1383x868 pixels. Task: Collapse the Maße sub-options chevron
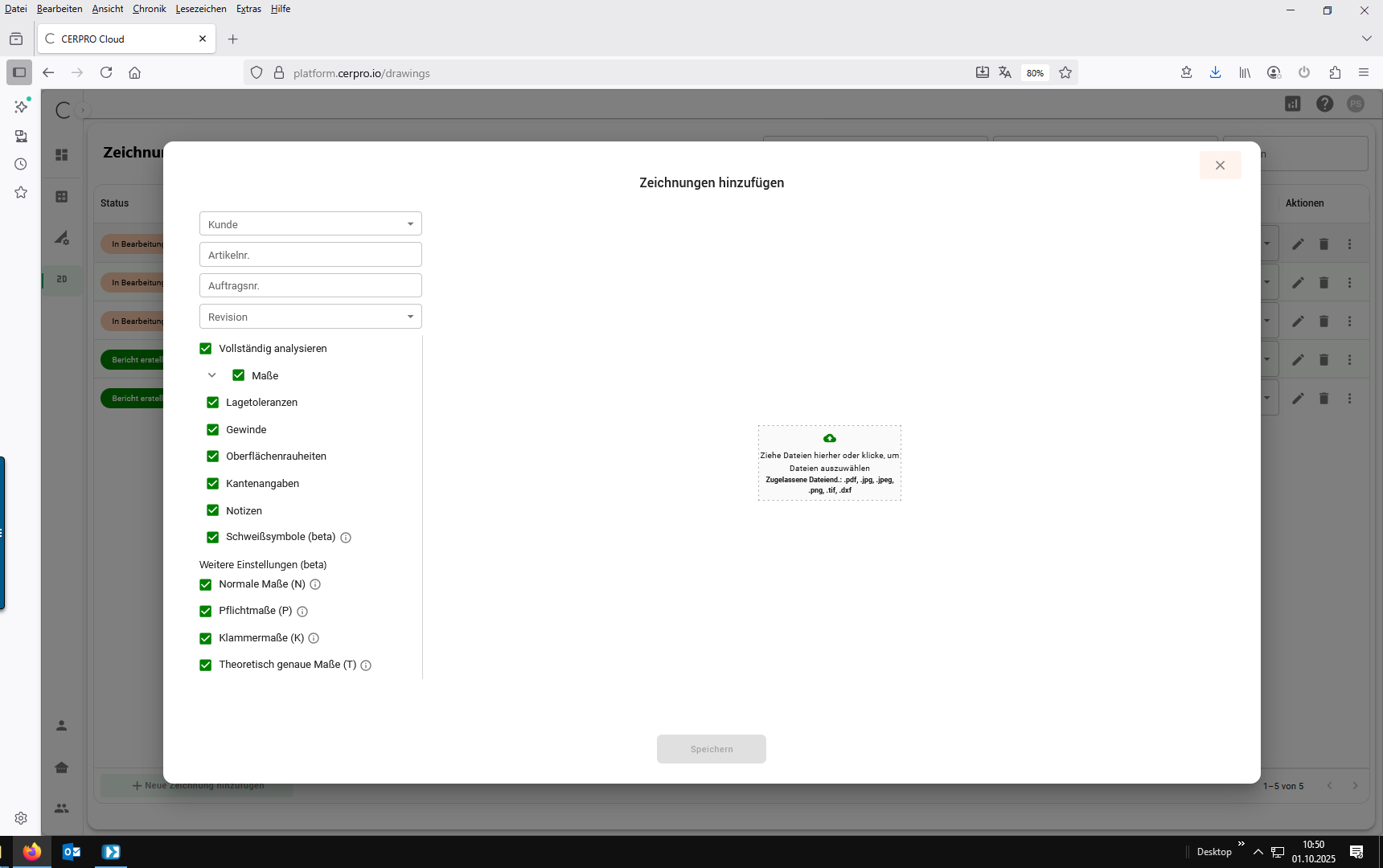click(x=212, y=375)
